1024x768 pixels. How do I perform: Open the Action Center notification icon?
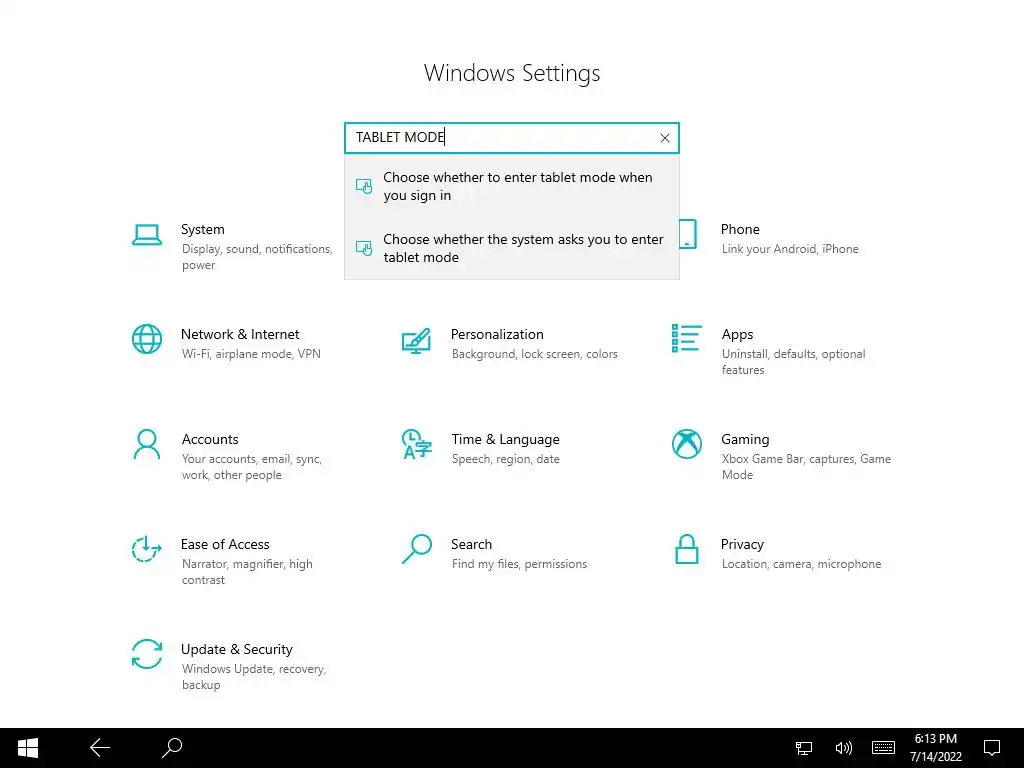pyautogui.click(x=992, y=748)
